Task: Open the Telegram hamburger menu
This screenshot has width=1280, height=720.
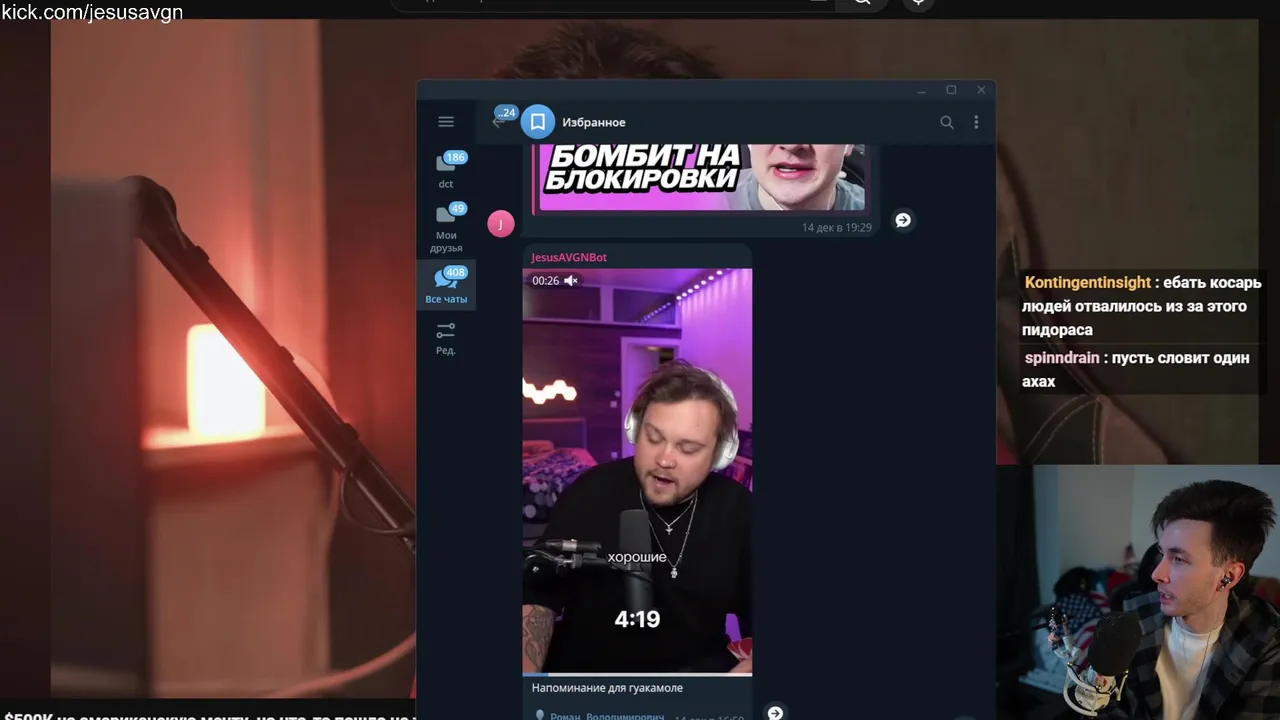Action: point(446,122)
